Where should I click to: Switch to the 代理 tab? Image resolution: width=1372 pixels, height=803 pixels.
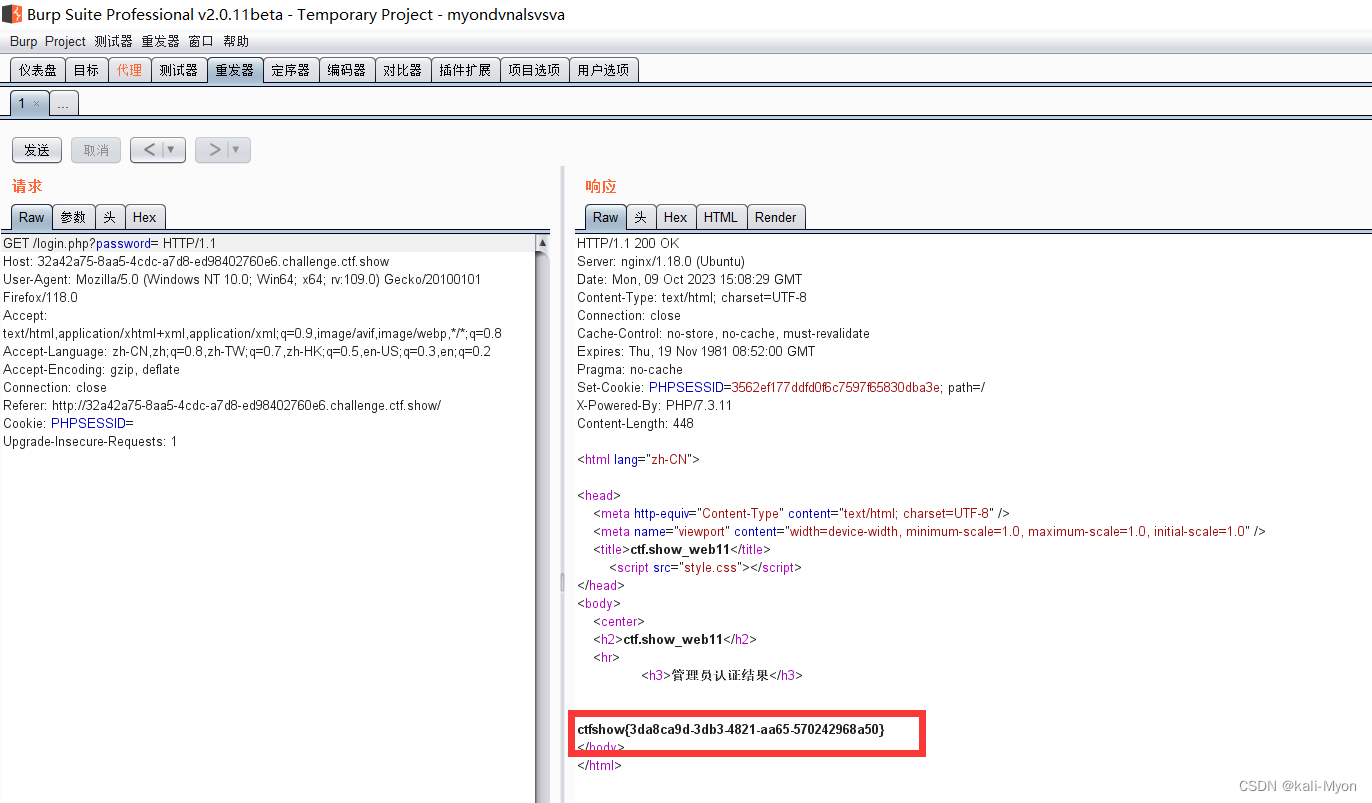[129, 70]
